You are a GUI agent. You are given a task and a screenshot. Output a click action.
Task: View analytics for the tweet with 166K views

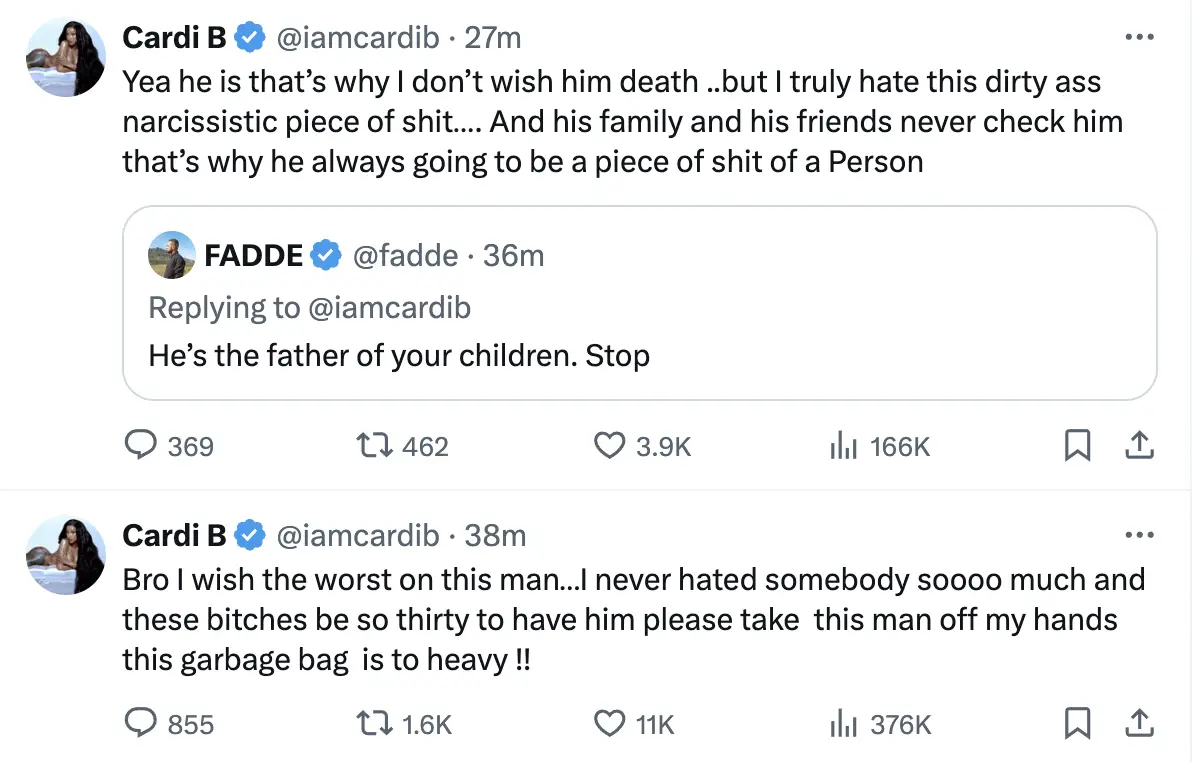tap(845, 446)
